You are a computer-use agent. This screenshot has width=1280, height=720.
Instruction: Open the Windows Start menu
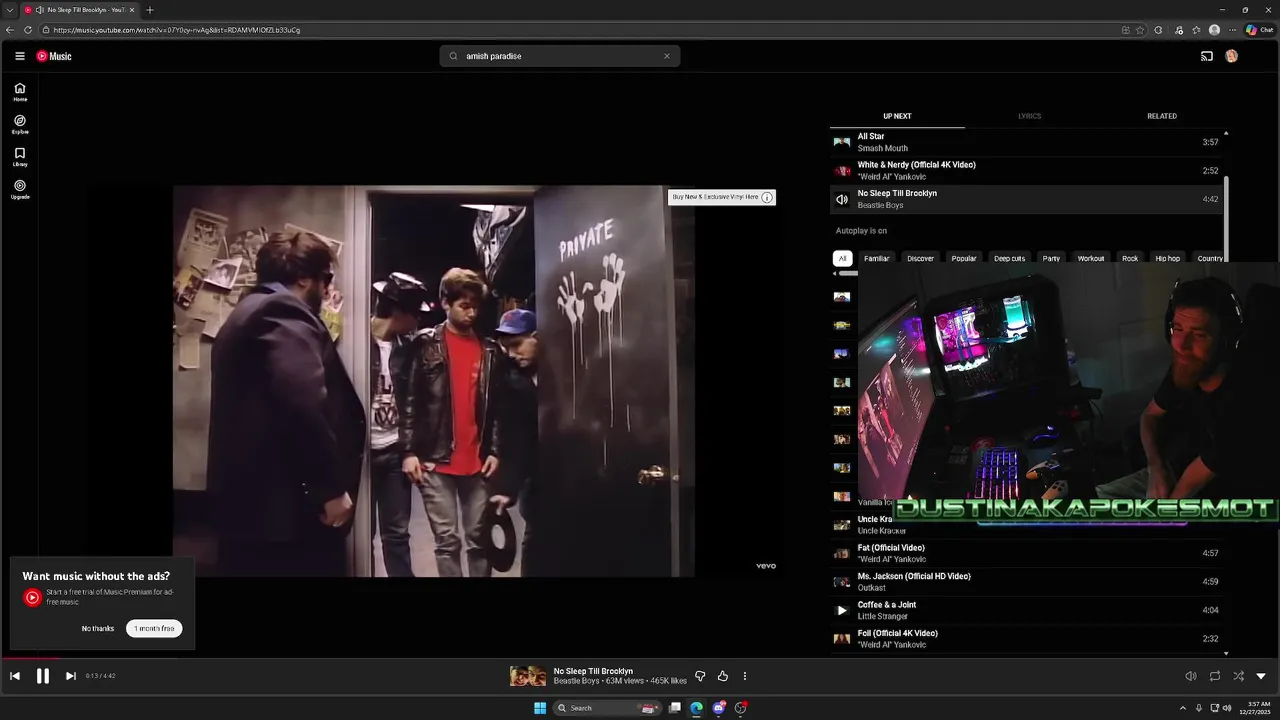click(x=540, y=708)
